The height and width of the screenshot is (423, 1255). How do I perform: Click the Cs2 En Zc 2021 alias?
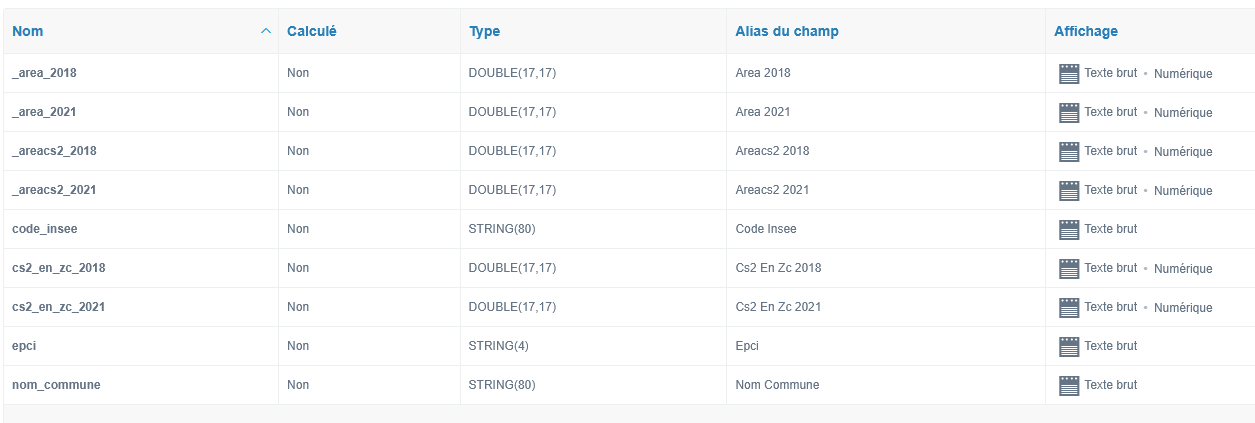778,307
